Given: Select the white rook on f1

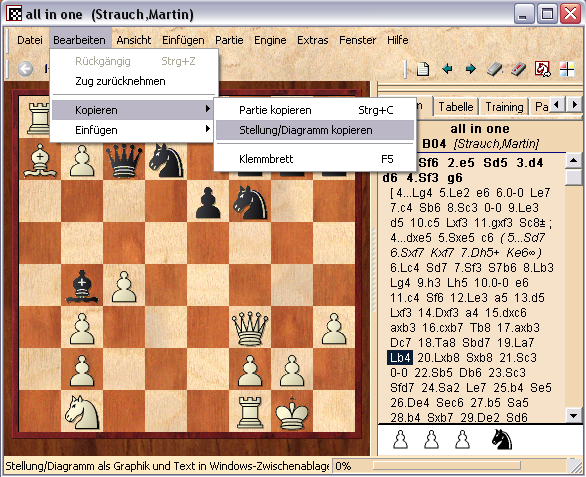Looking at the screenshot, I should click(x=250, y=412).
